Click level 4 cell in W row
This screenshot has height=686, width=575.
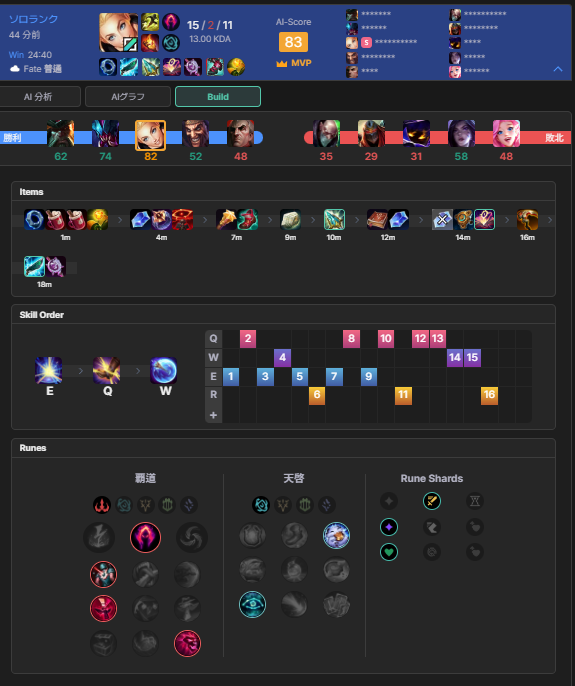[x=282, y=357]
